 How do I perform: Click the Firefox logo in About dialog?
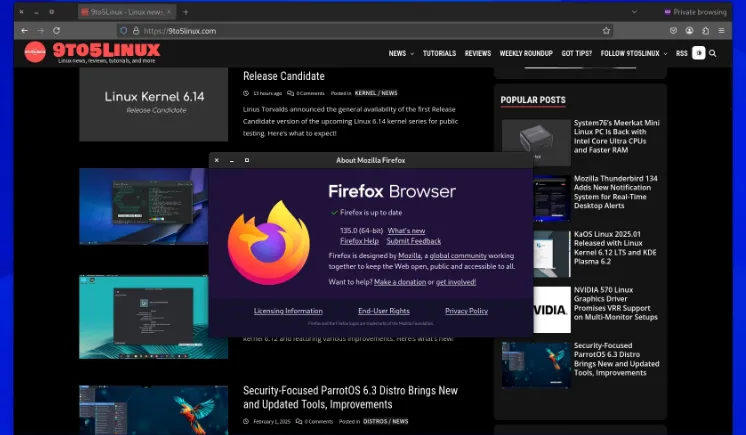[269, 243]
